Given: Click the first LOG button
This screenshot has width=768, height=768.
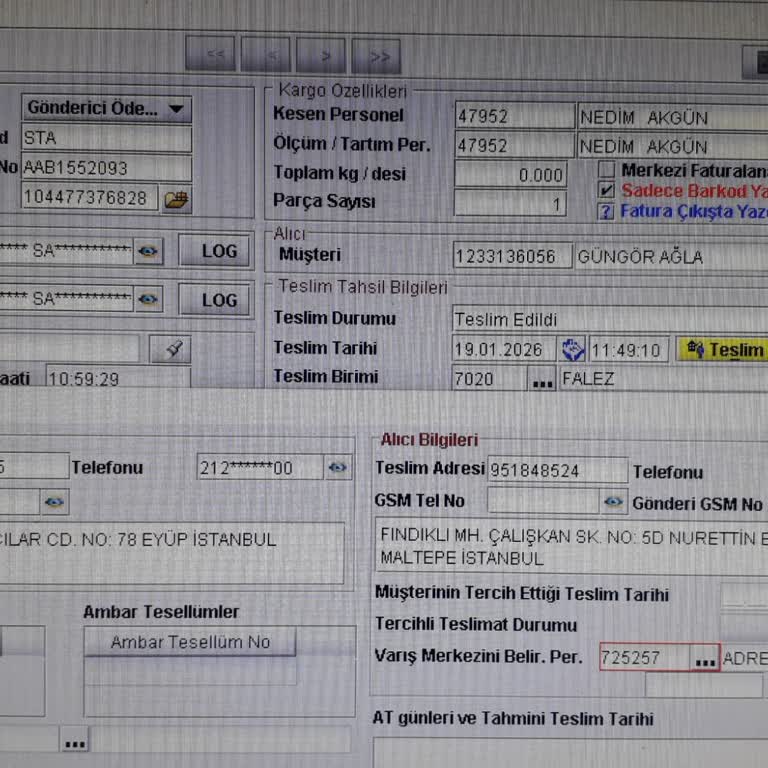Looking at the screenshot, I should 218,251.
